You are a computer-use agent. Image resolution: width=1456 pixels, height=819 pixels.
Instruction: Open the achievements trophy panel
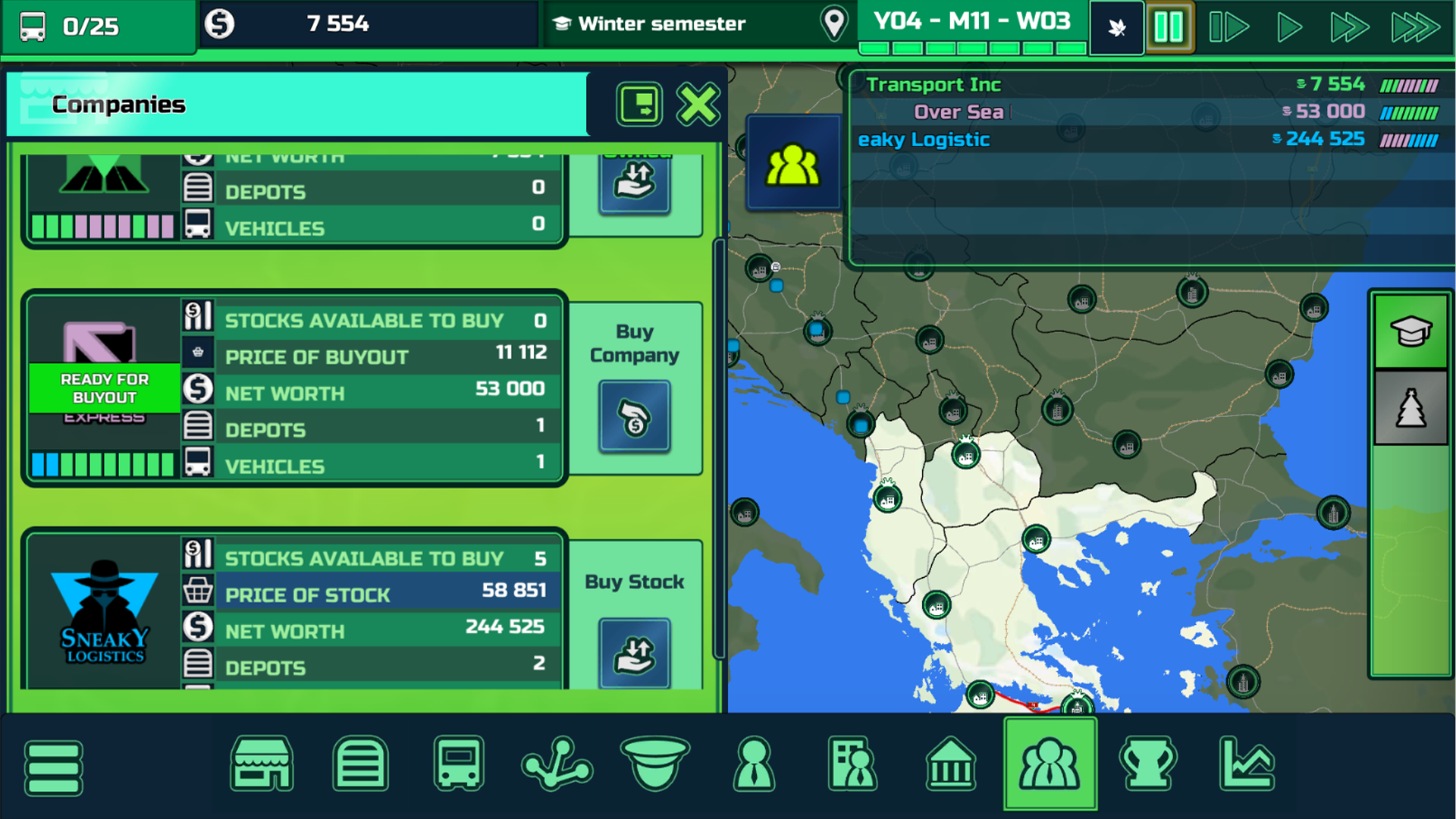(x=1148, y=764)
